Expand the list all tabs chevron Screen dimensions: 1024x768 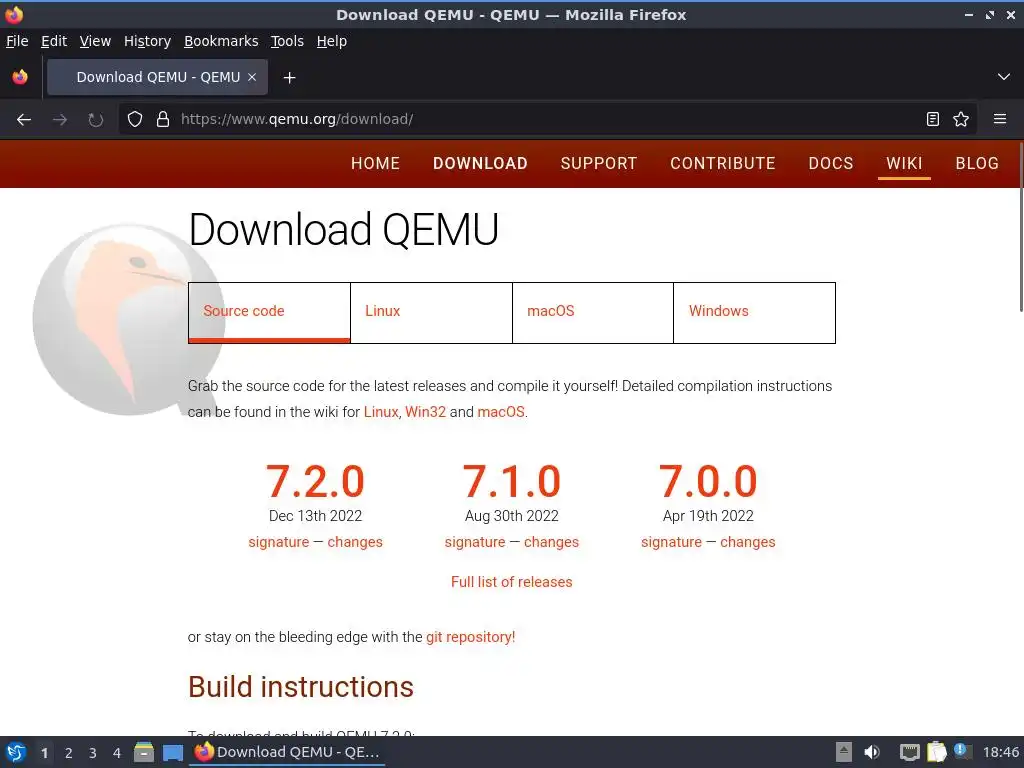tap(1004, 77)
